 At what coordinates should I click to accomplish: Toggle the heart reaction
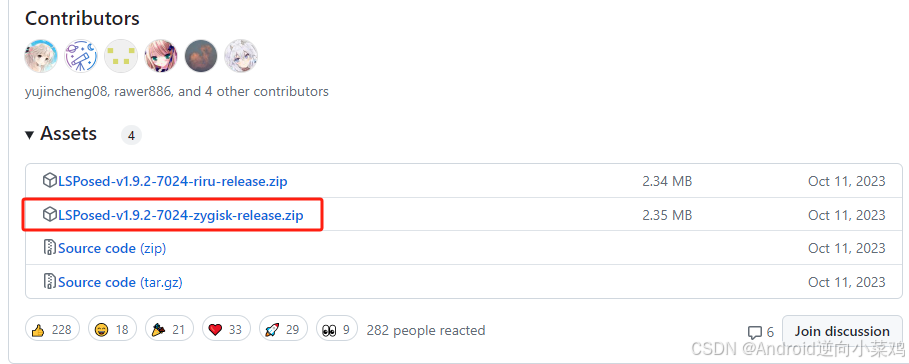[x=226, y=330]
